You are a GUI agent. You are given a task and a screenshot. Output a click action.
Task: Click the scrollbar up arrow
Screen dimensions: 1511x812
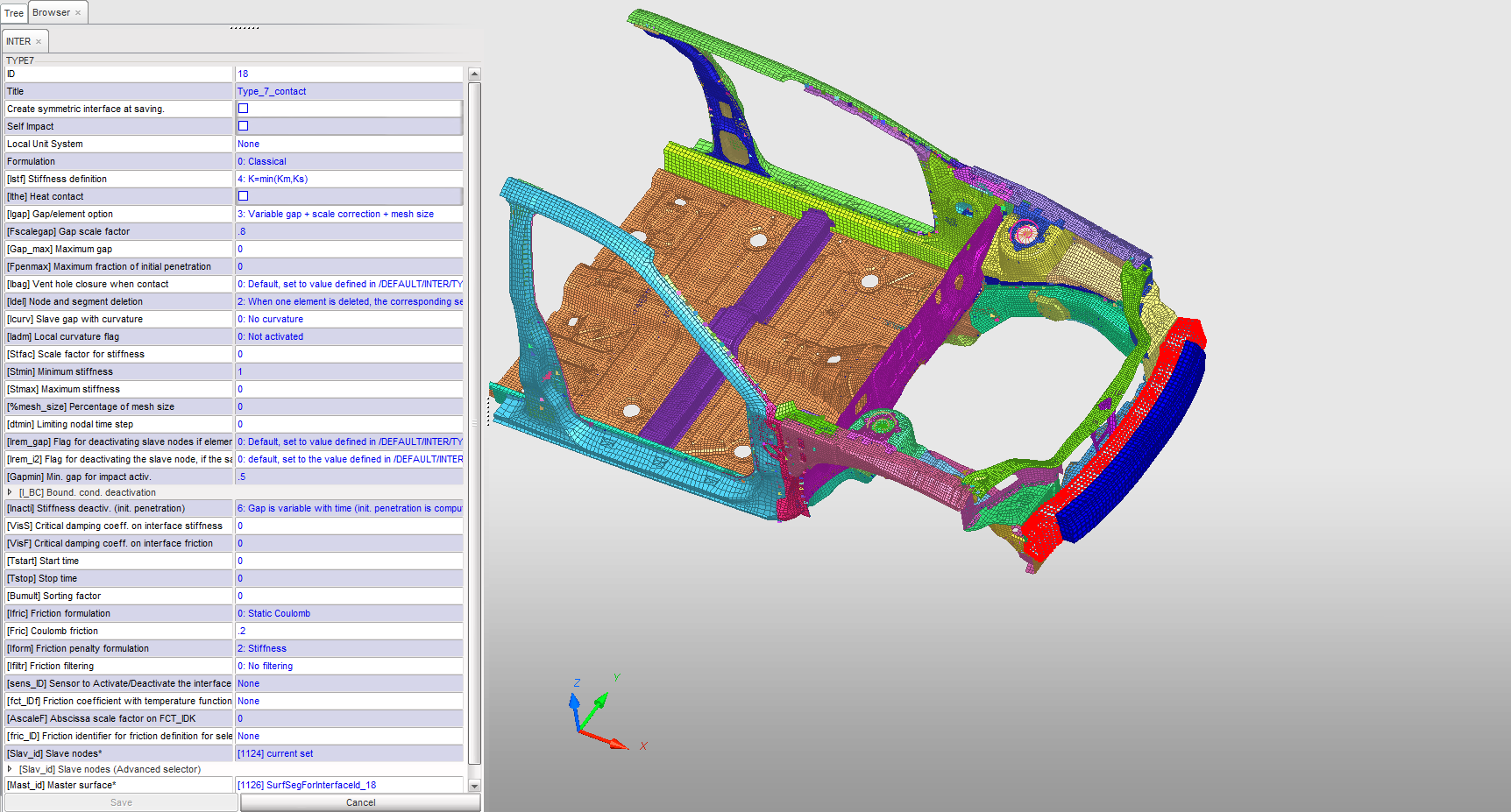(x=474, y=74)
